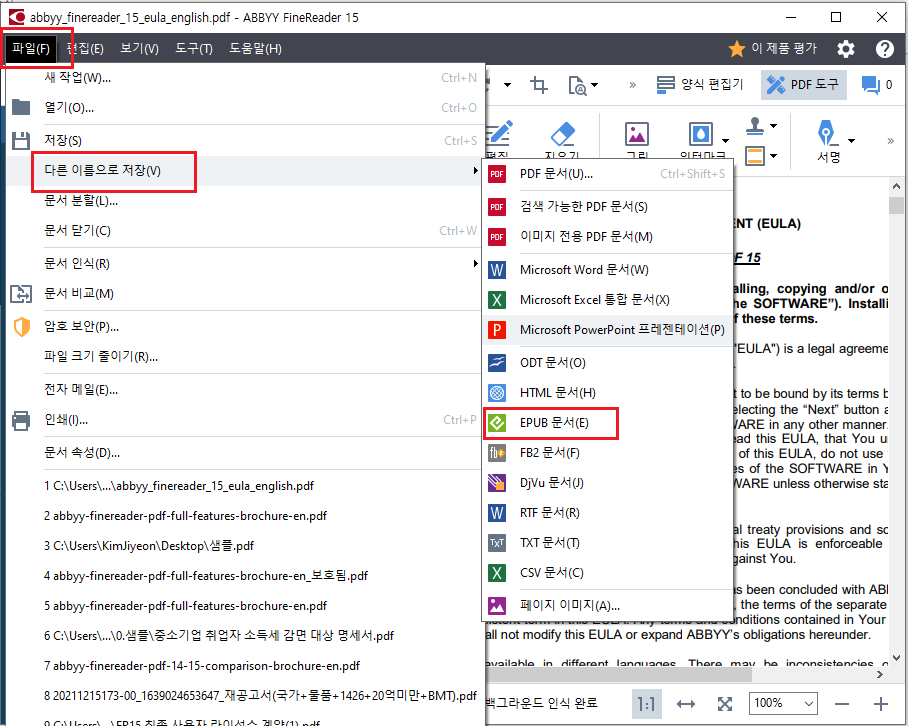Toggle the 1:1 actual size view
Screen dimensions: 908x726
[x=646, y=704]
